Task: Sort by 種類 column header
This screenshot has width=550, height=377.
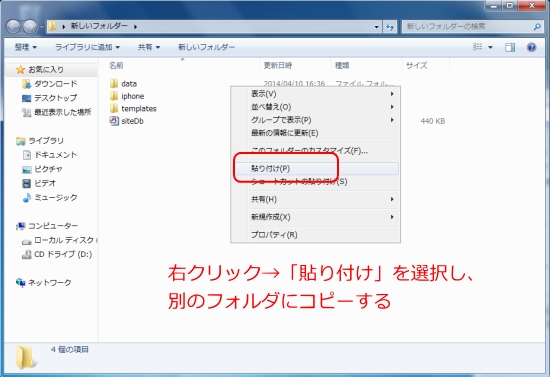Action: point(342,66)
